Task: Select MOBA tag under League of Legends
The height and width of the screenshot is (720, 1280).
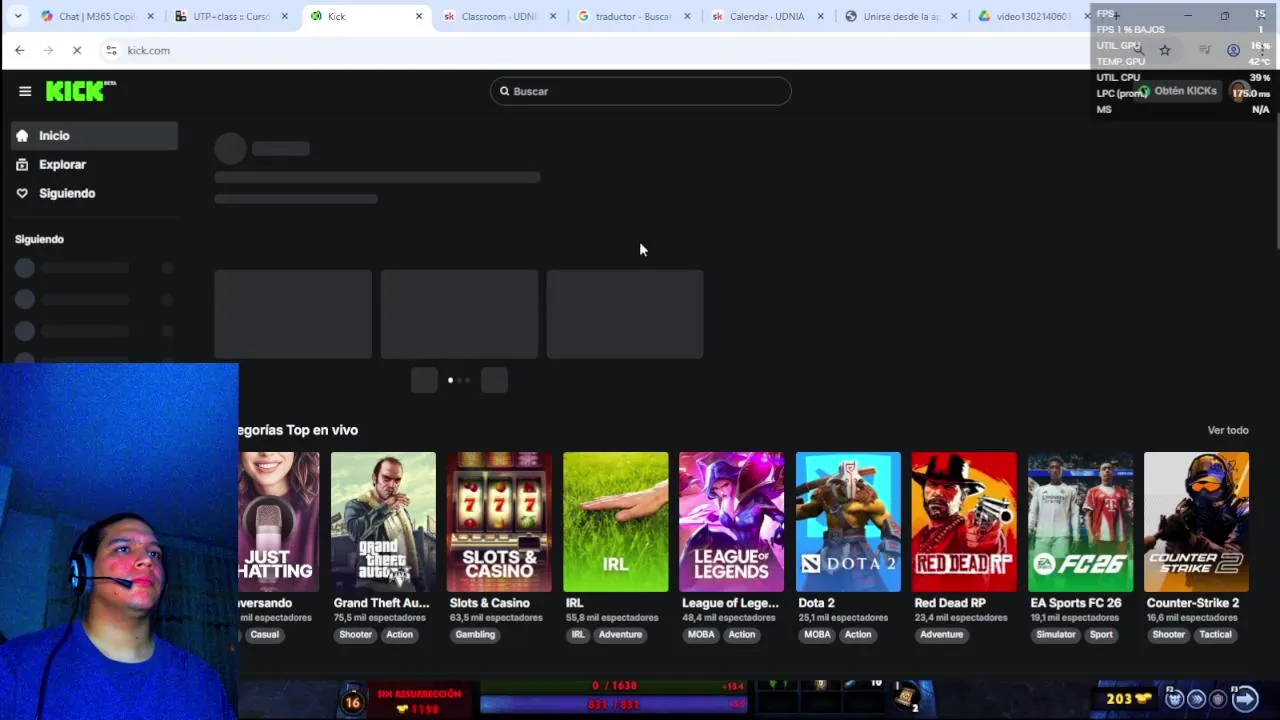Action: pos(701,635)
